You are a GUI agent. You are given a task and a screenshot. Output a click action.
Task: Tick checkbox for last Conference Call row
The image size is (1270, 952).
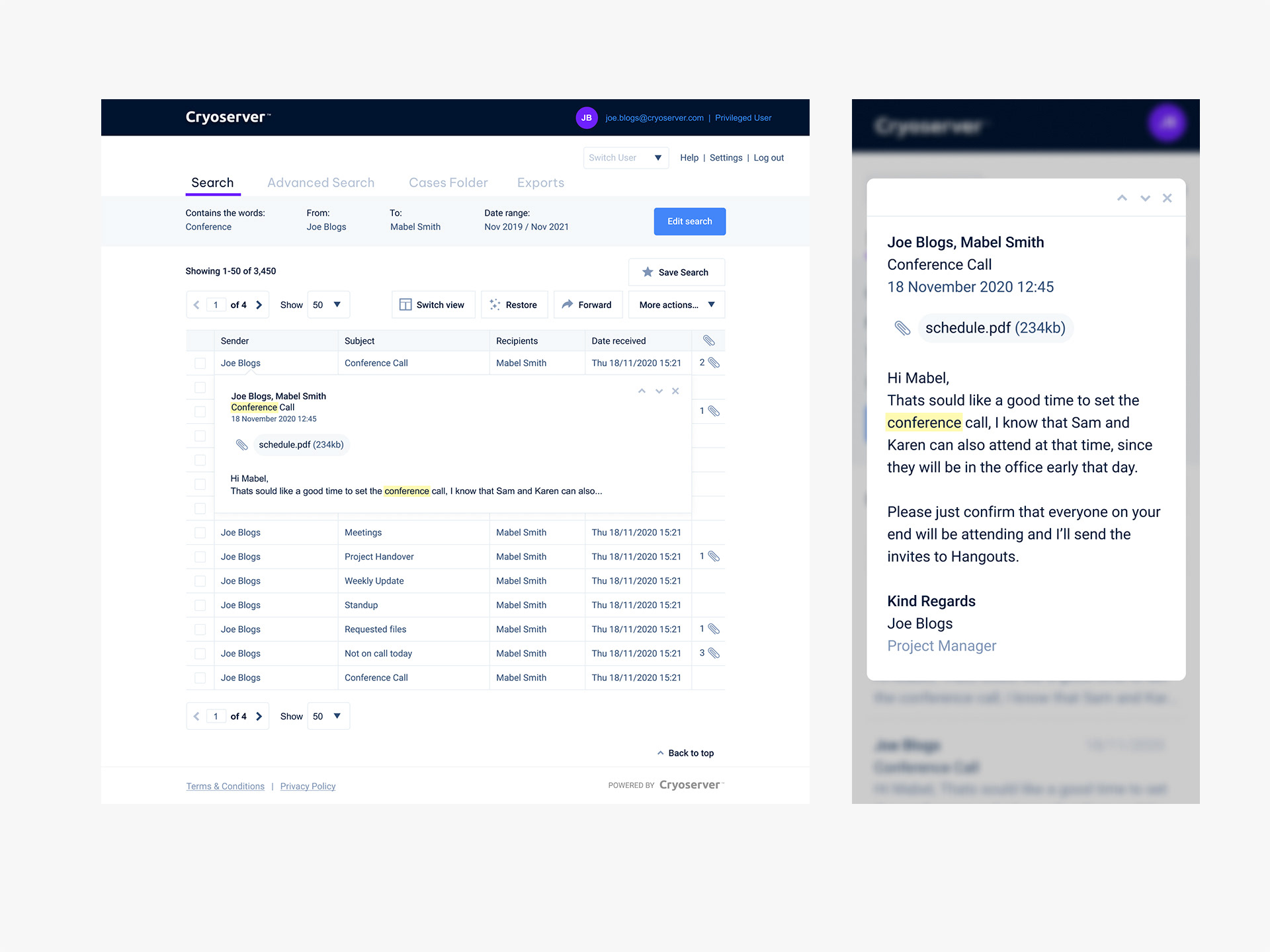click(x=200, y=678)
